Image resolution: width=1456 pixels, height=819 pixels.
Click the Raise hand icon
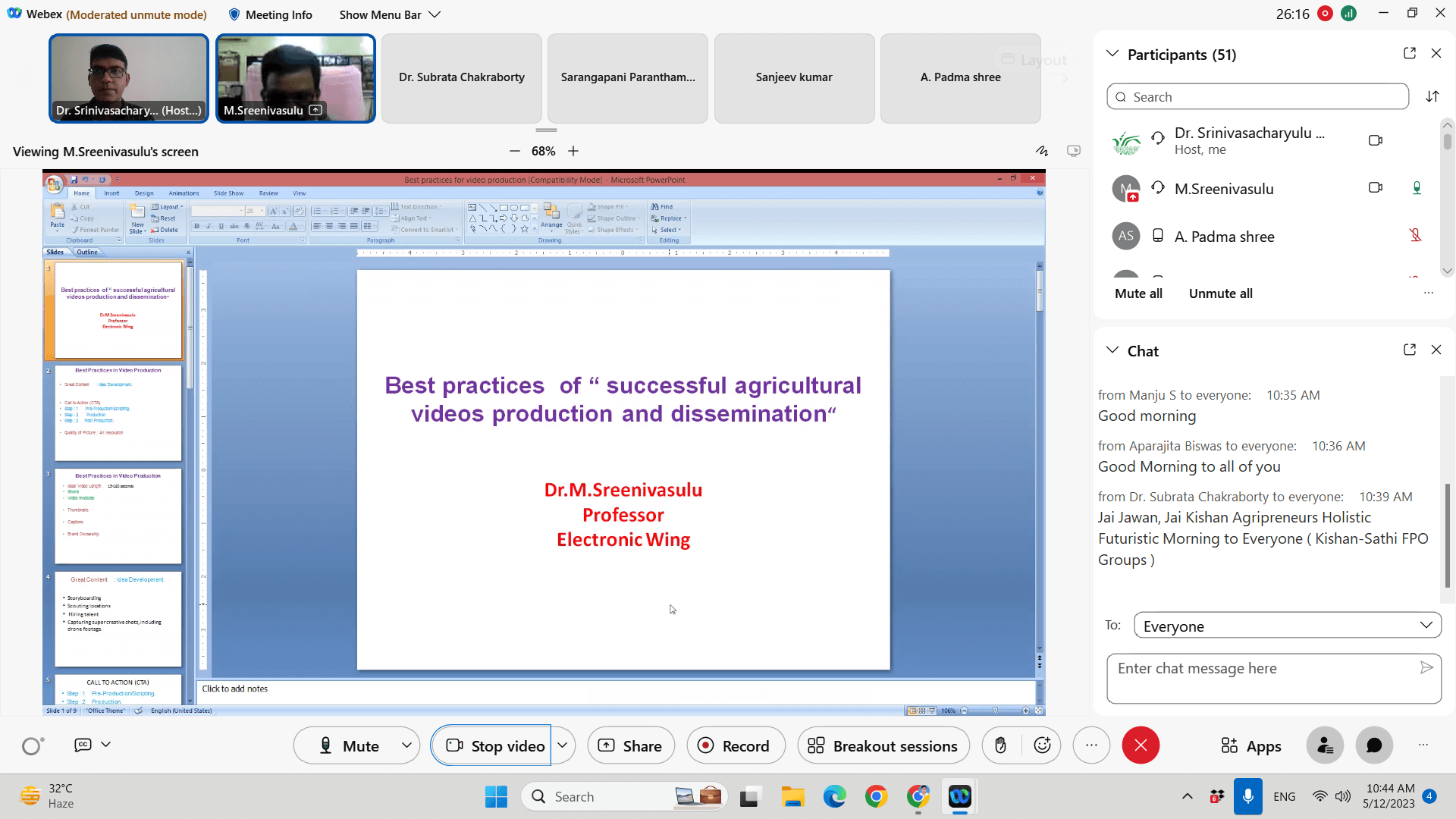pyautogui.click(x=1000, y=745)
